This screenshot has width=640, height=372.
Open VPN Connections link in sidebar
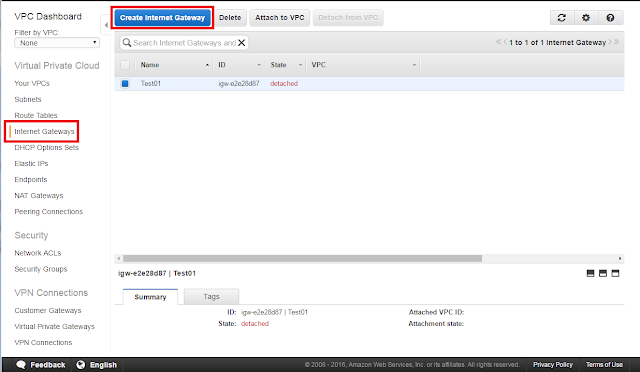point(43,343)
